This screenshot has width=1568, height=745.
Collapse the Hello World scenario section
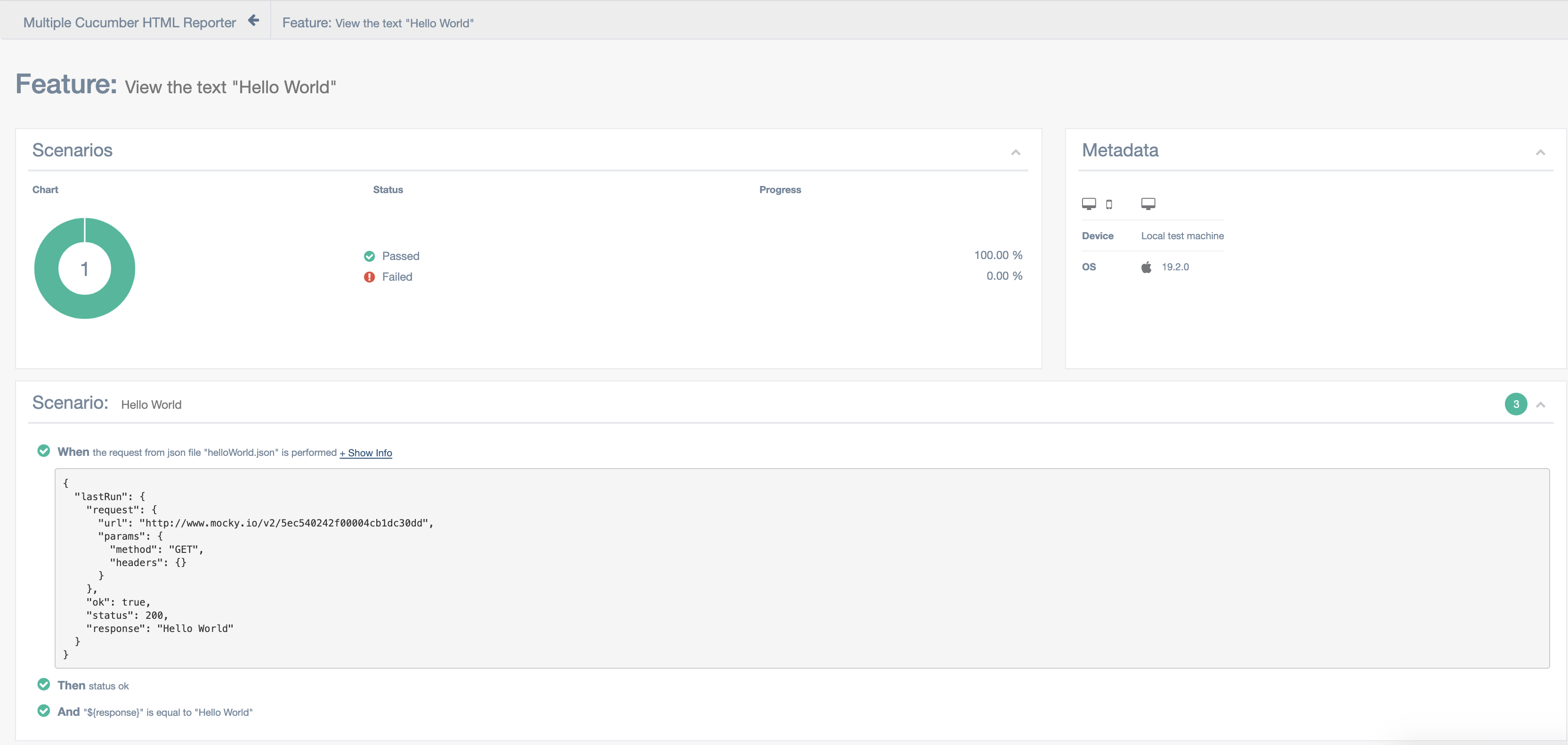[1540, 405]
